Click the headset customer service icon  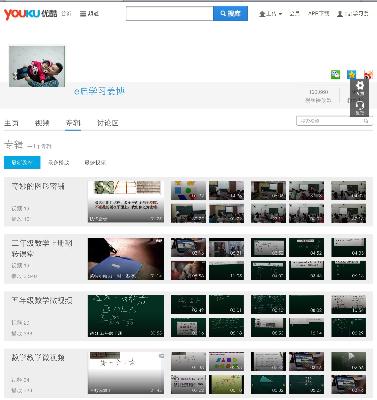tap(359, 107)
